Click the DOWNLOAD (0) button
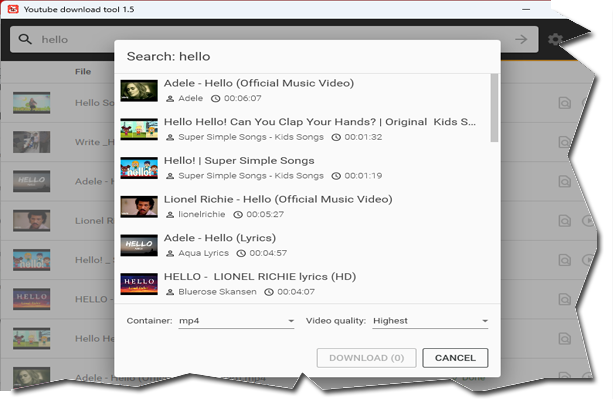613x399 pixels. (x=366, y=358)
